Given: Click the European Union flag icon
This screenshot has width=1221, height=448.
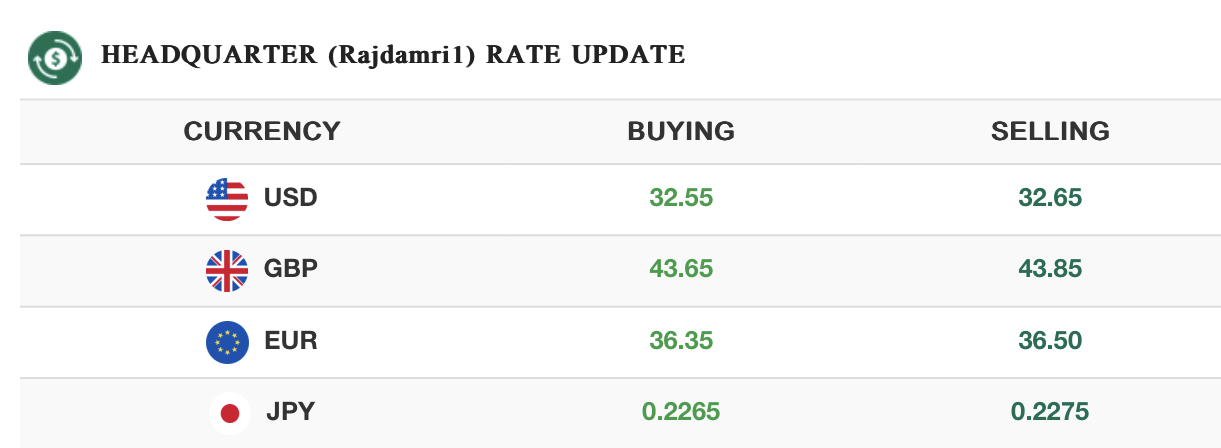Looking at the screenshot, I should [x=227, y=341].
